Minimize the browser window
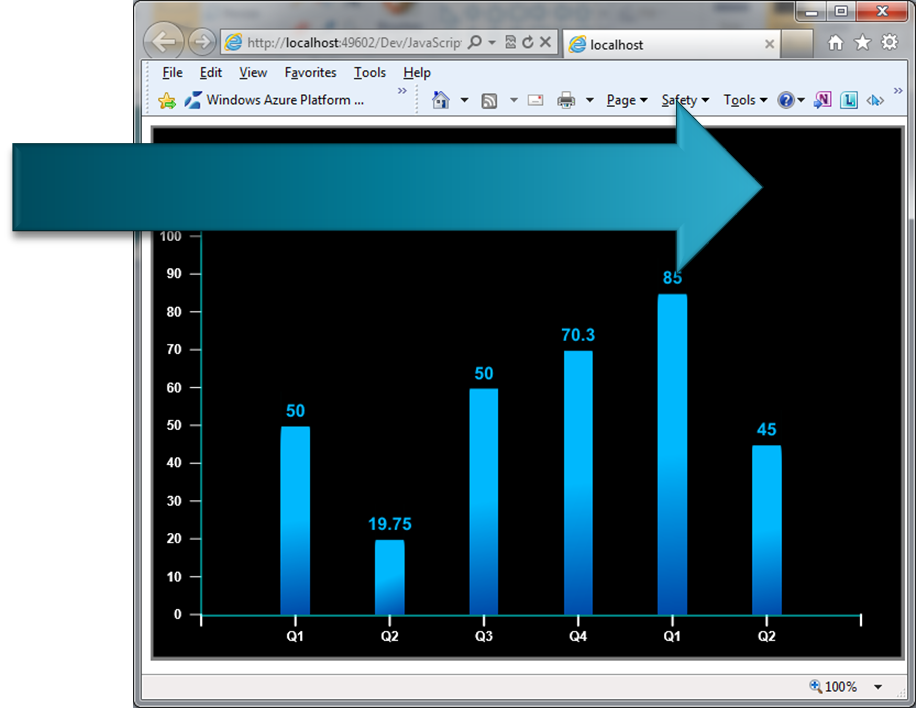The width and height of the screenshot is (916, 708). tap(811, 11)
